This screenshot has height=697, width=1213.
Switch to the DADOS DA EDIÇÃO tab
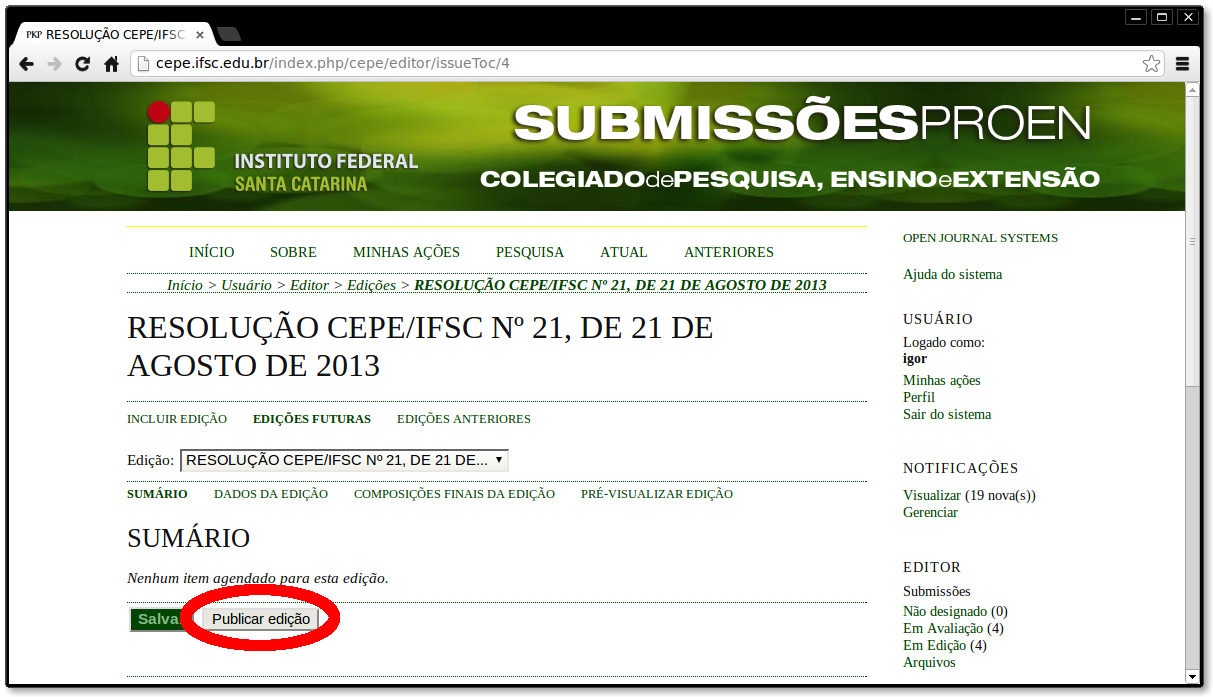pos(270,493)
